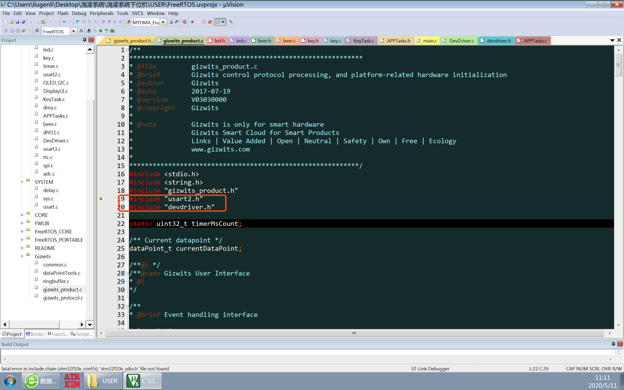The height and width of the screenshot is (390, 624).
Task: Click the Open file toolbar icon
Action: coord(12,22)
